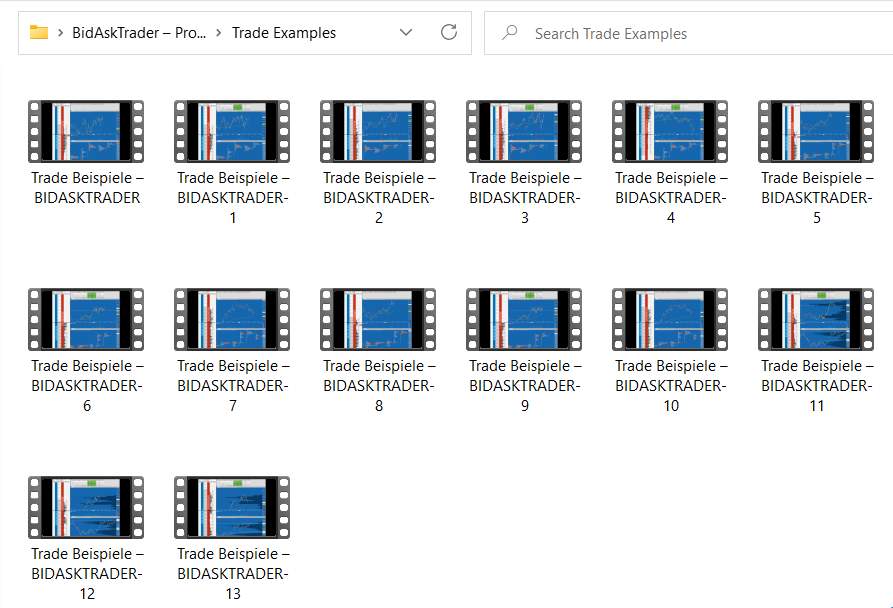
Task: Click the magnifier search icon
Action: pyautogui.click(x=510, y=33)
